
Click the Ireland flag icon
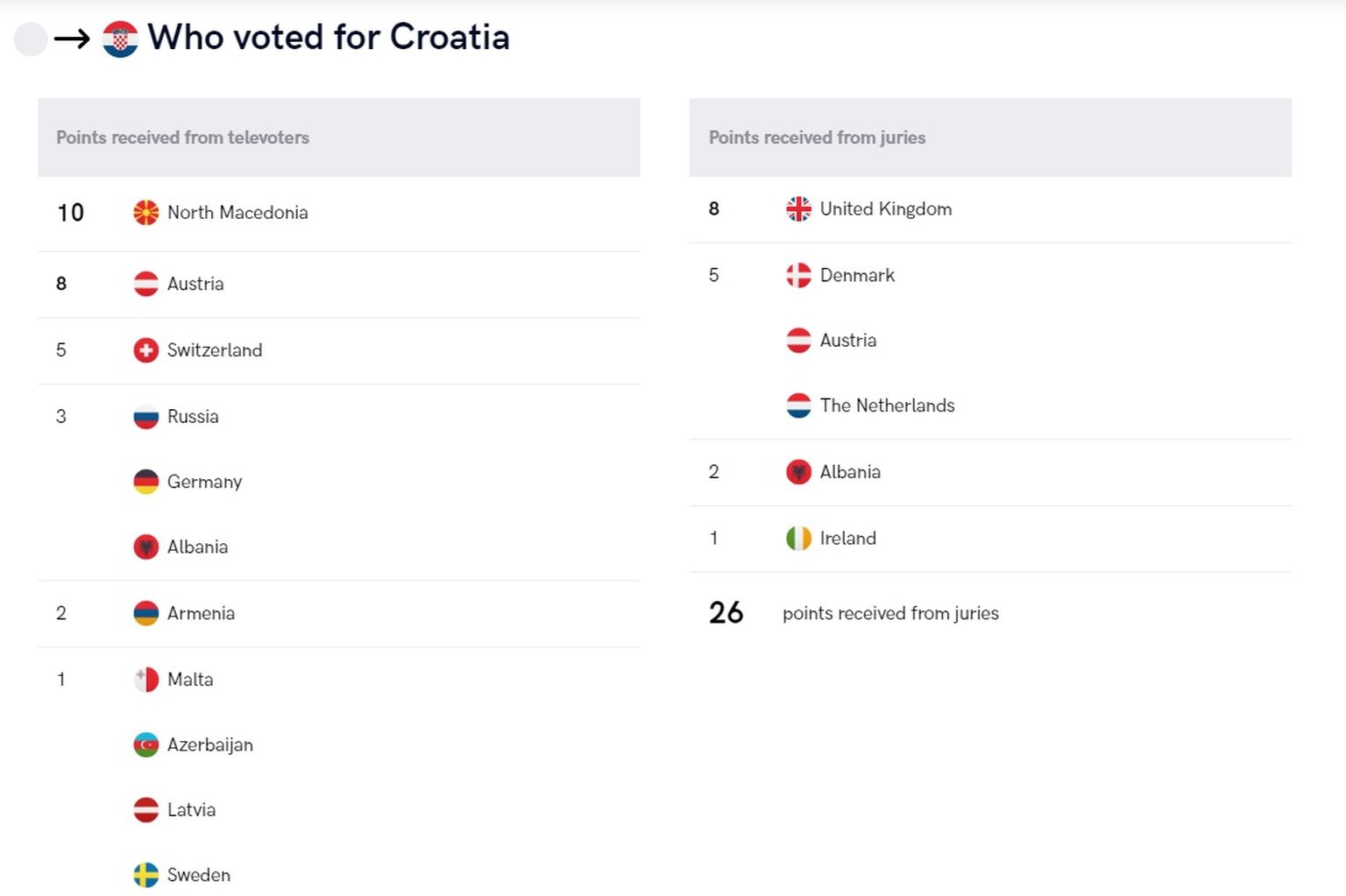tap(798, 538)
